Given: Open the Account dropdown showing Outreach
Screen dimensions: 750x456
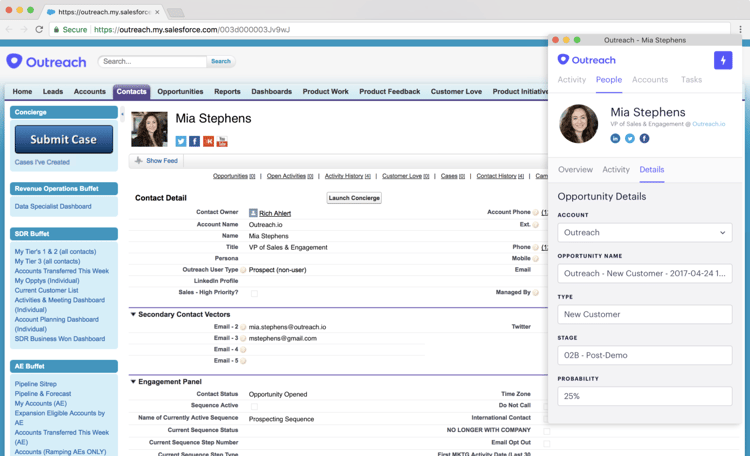Looking at the screenshot, I should coord(644,233).
